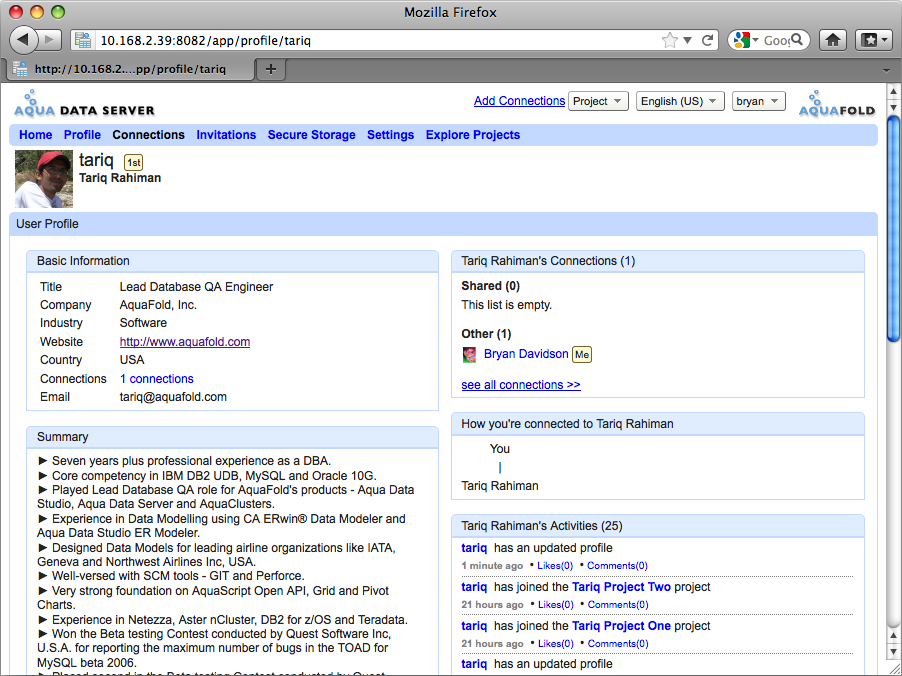Open a new tab with the plus button
Viewport: 902px width, 676px height.
[270, 69]
